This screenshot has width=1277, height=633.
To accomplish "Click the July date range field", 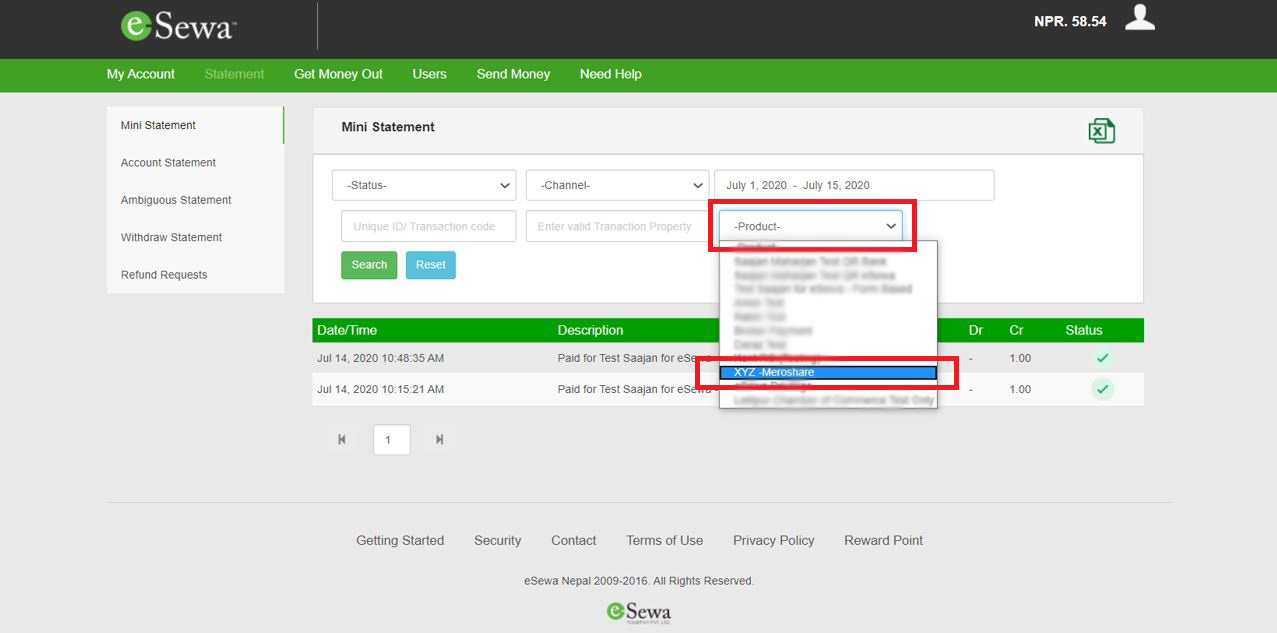I will 853,184.
